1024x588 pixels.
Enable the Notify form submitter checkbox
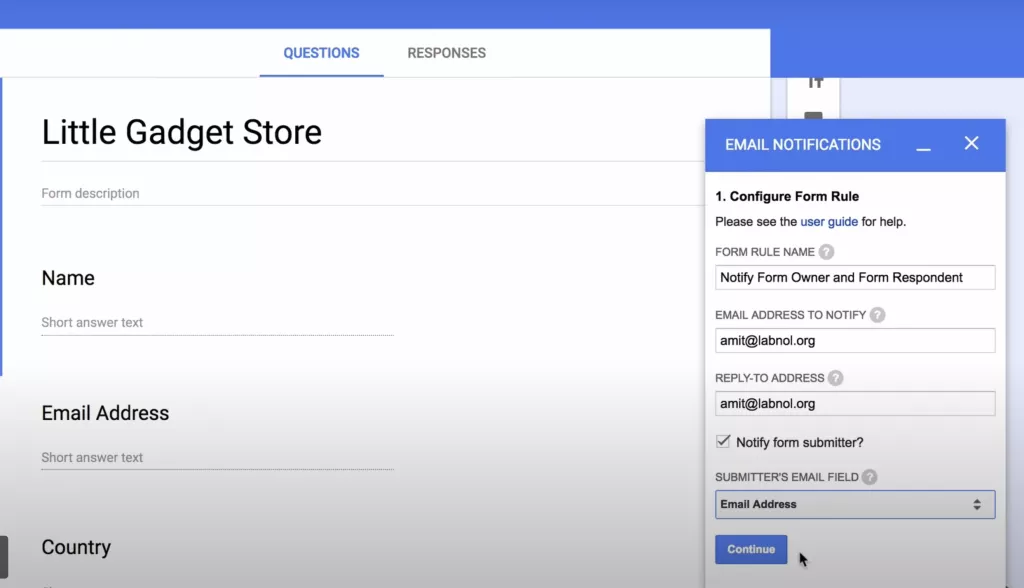pyautogui.click(x=722, y=441)
